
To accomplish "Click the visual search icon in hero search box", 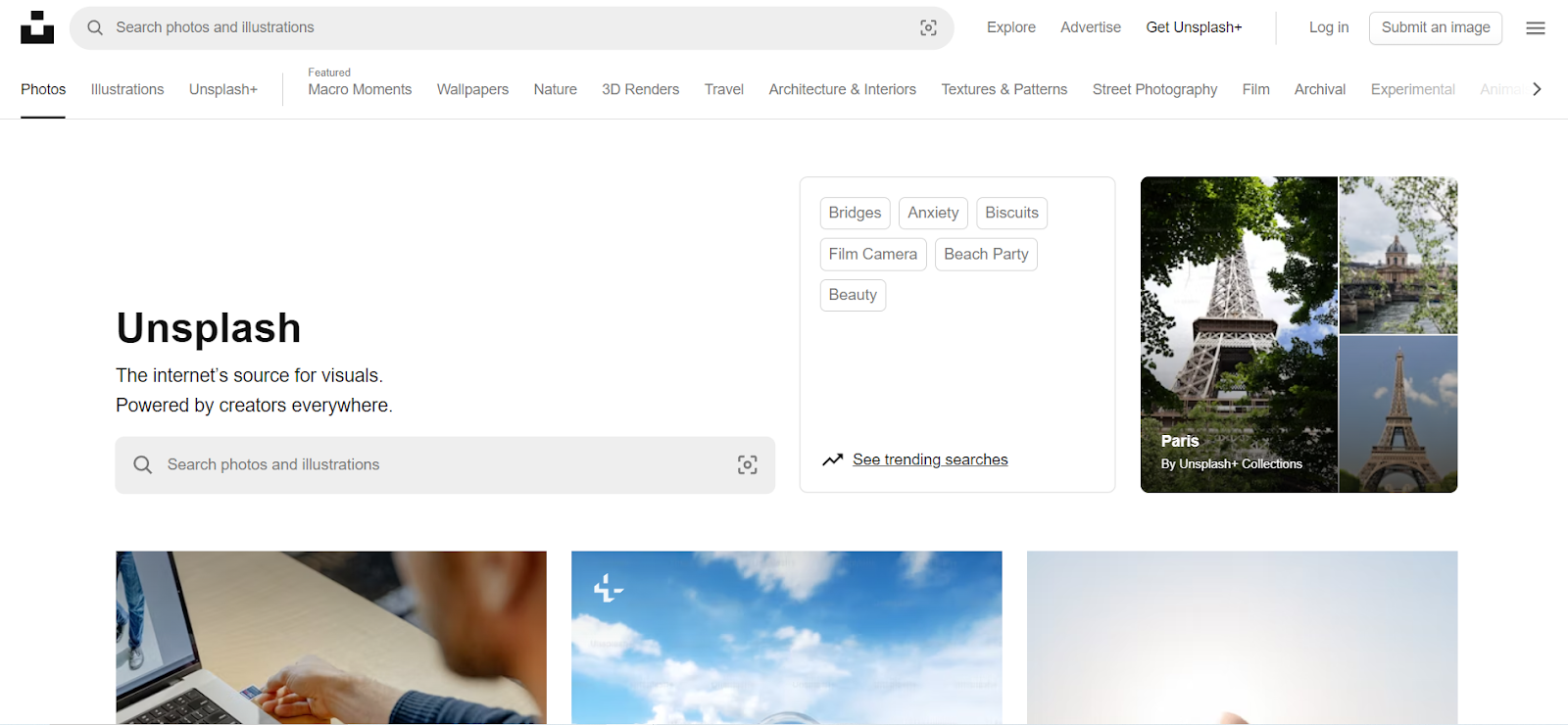I will [748, 465].
